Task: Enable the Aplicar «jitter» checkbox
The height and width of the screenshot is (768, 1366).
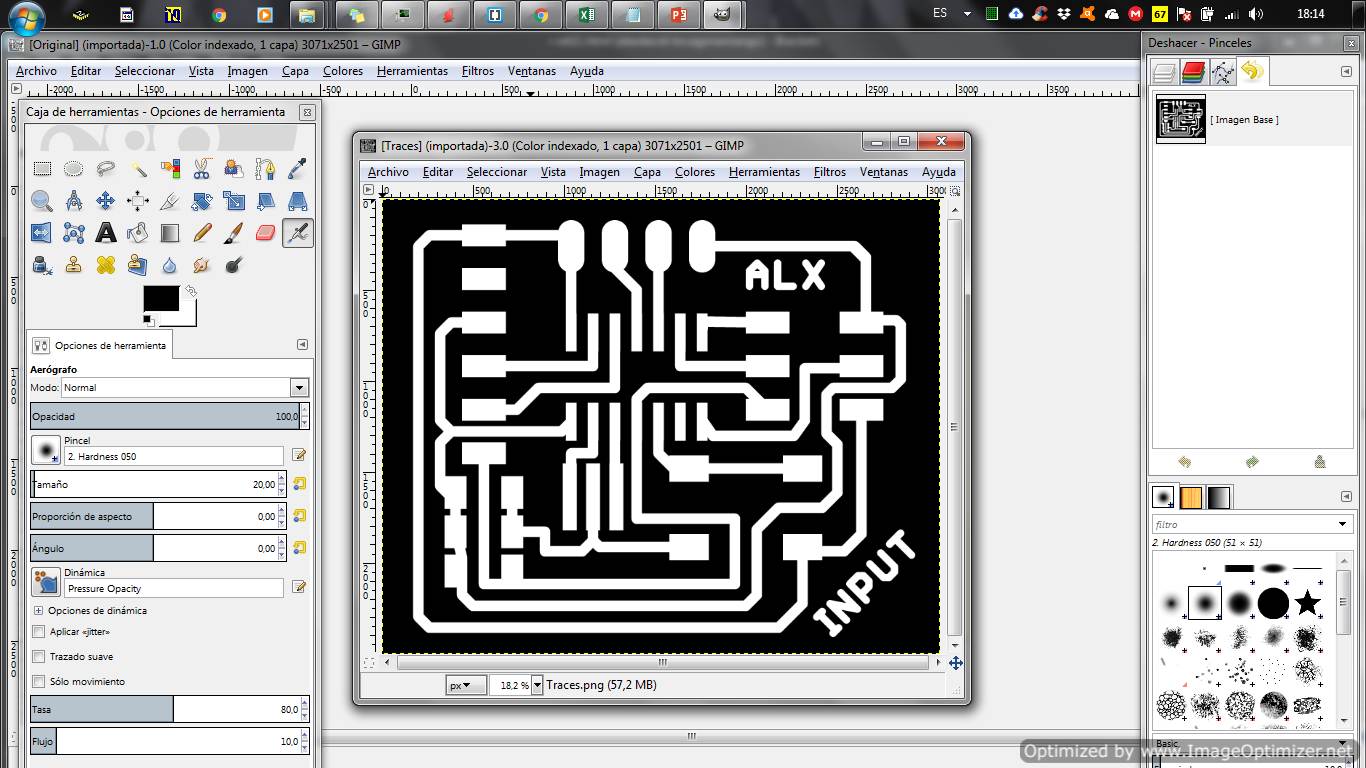Action: (x=39, y=632)
